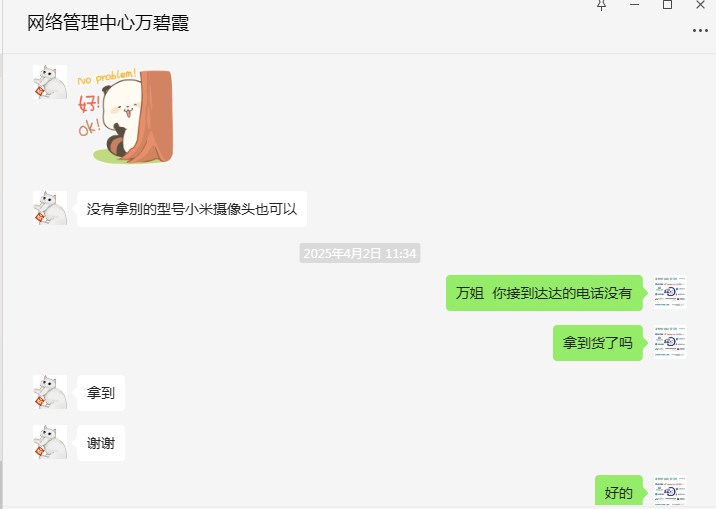716x509 pixels.
Task: Close the chat window
Action: click(x=700, y=5)
